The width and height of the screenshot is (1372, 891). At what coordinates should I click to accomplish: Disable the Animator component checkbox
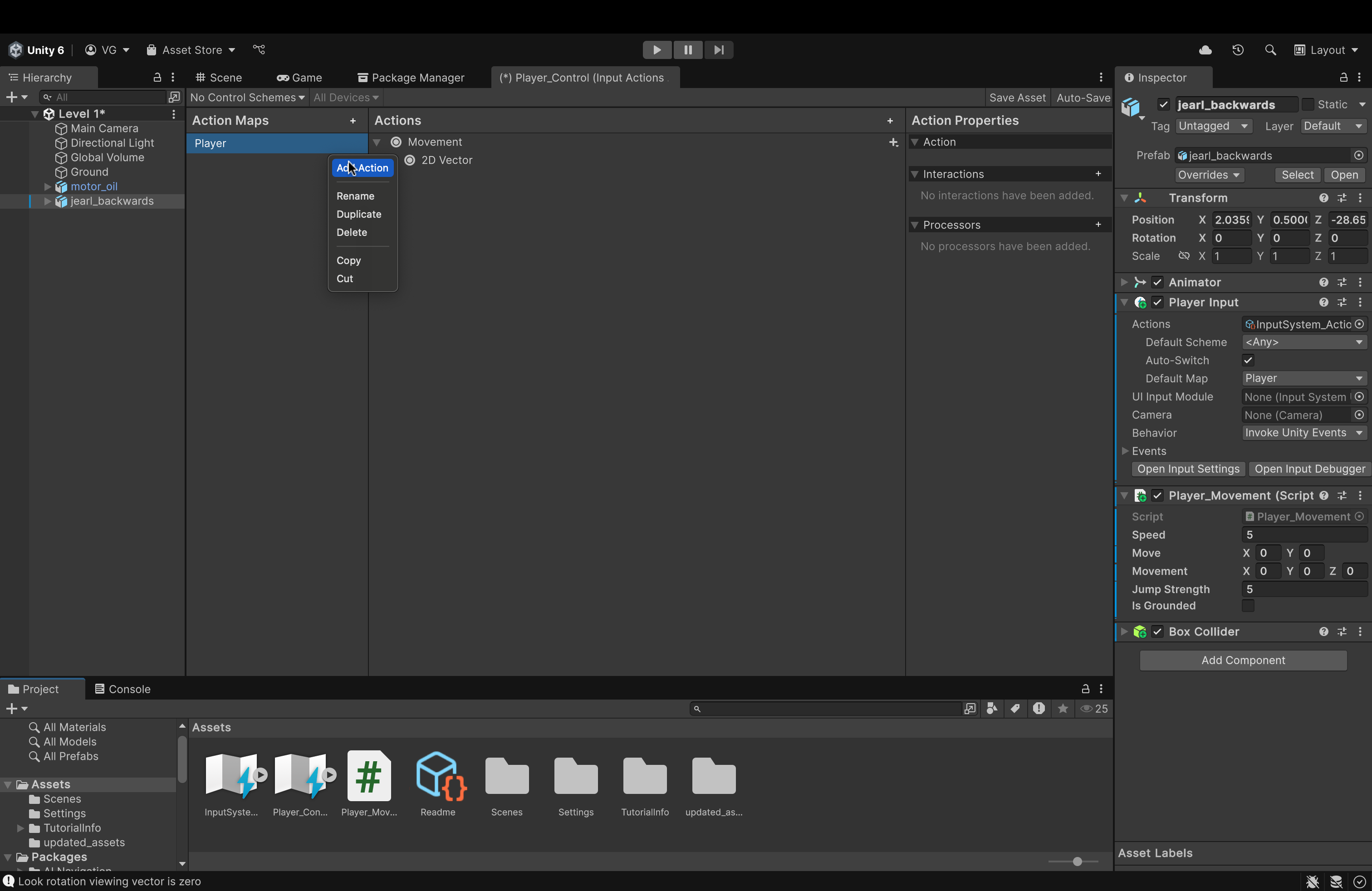click(1157, 282)
